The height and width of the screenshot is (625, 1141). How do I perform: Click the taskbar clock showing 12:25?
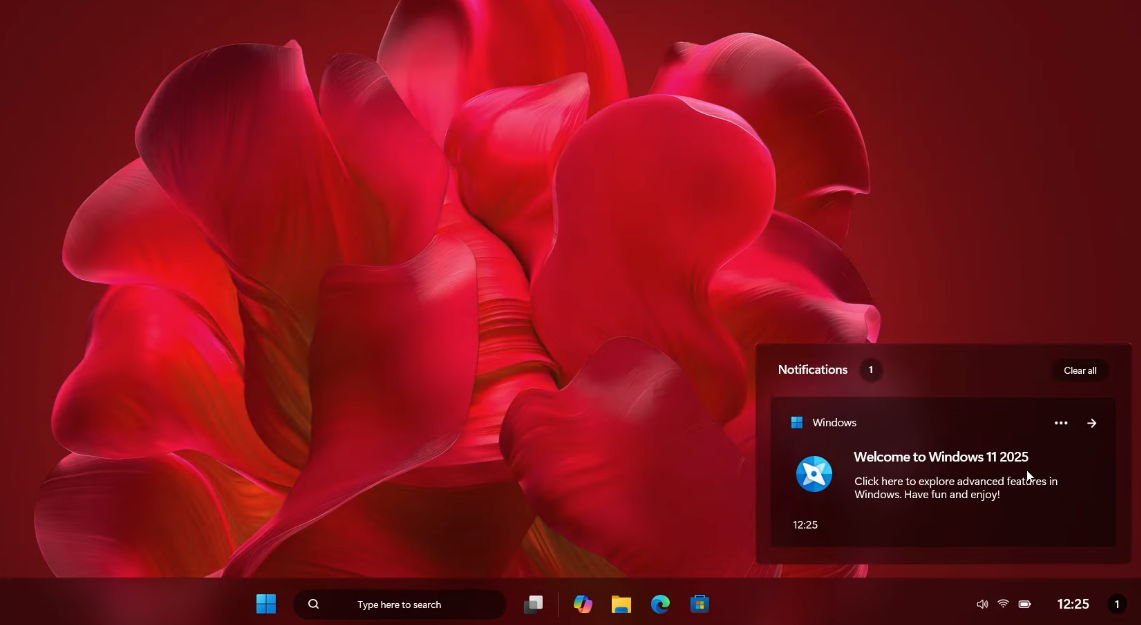tap(1073, 604)
